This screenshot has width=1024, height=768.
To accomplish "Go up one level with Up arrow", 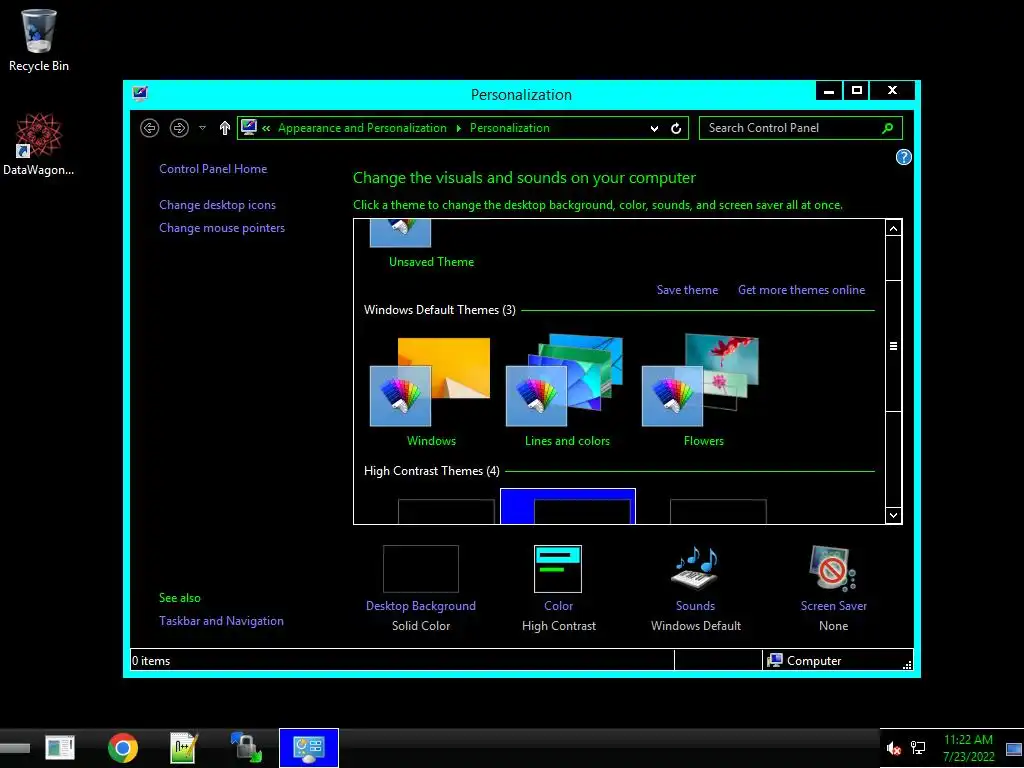I will [225, 128].
